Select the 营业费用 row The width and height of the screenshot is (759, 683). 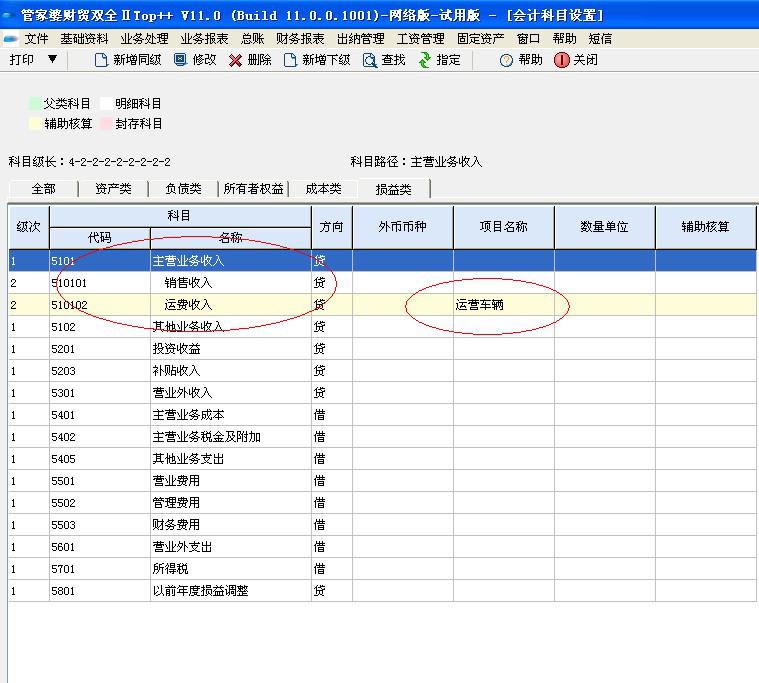382,481
